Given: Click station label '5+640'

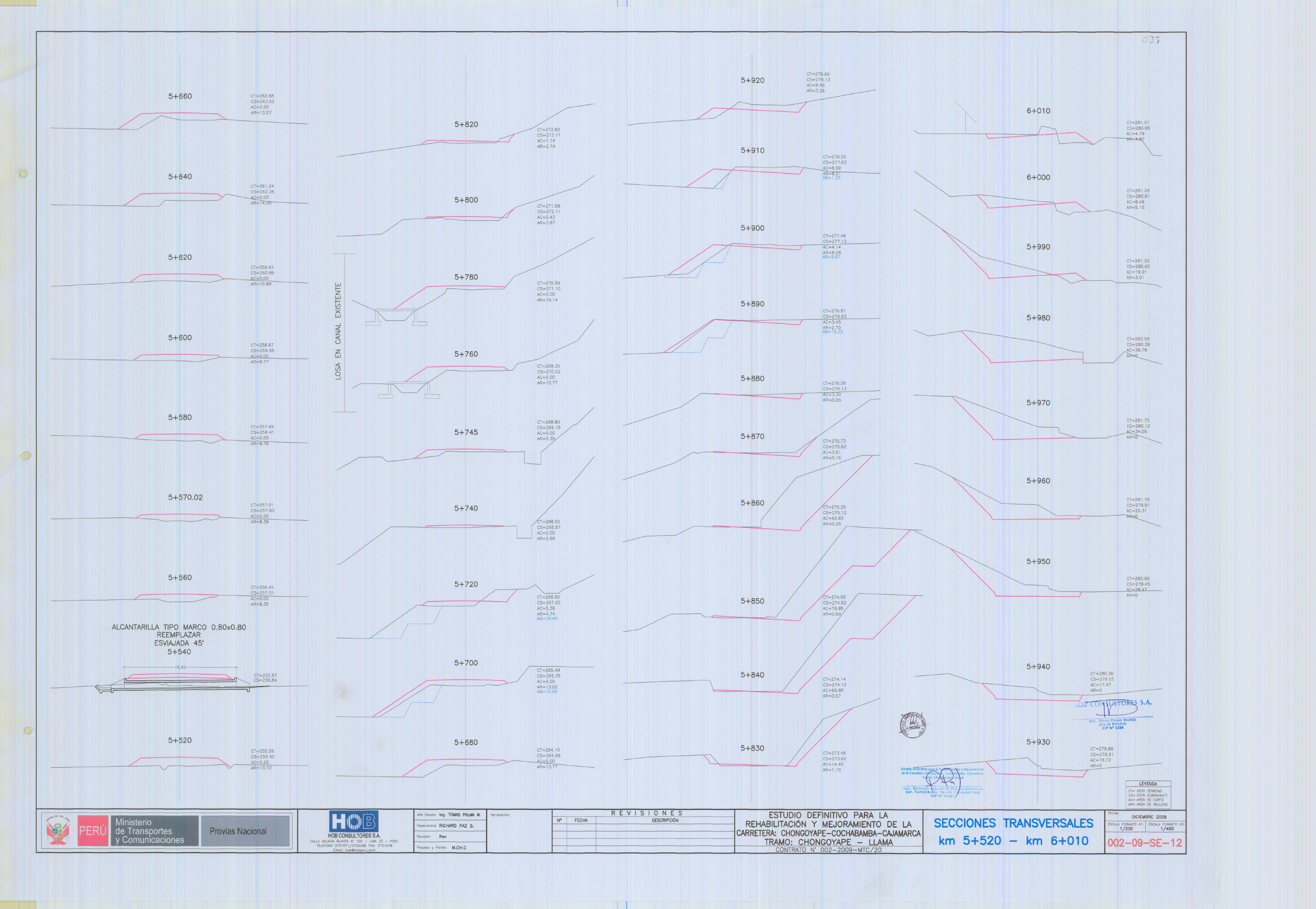Looking at the screenshot, I should (x=180, y=177).
